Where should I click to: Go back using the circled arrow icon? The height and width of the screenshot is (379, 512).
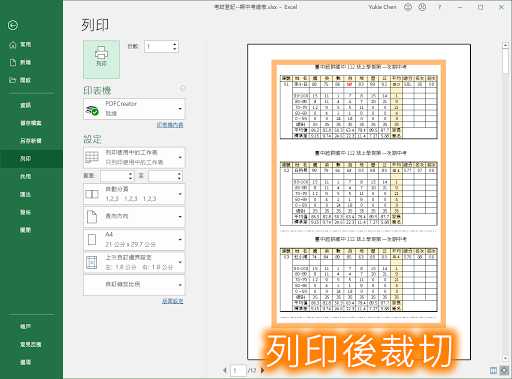pos(13,25)
